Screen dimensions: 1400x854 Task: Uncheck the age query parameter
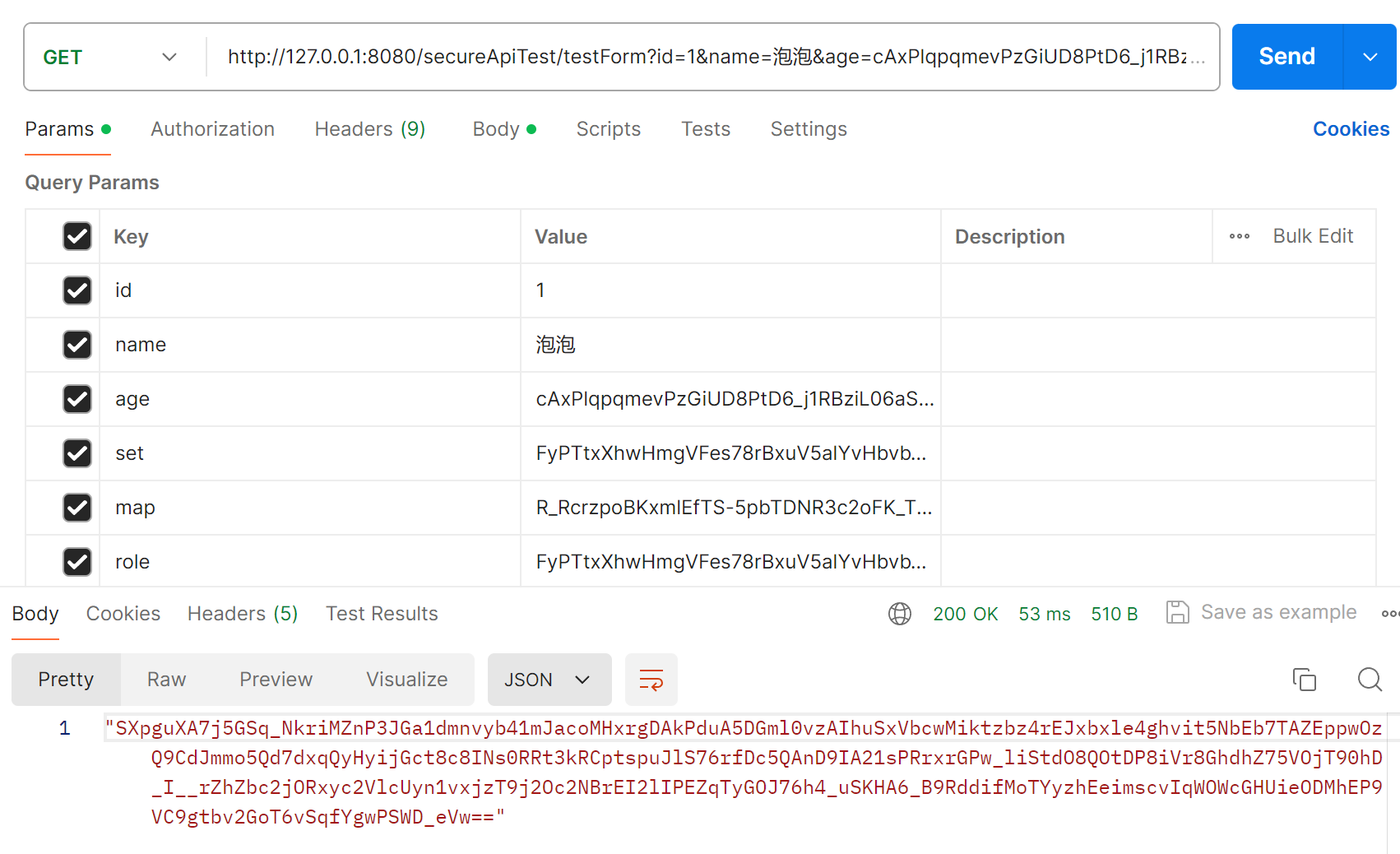click(76, 399)
